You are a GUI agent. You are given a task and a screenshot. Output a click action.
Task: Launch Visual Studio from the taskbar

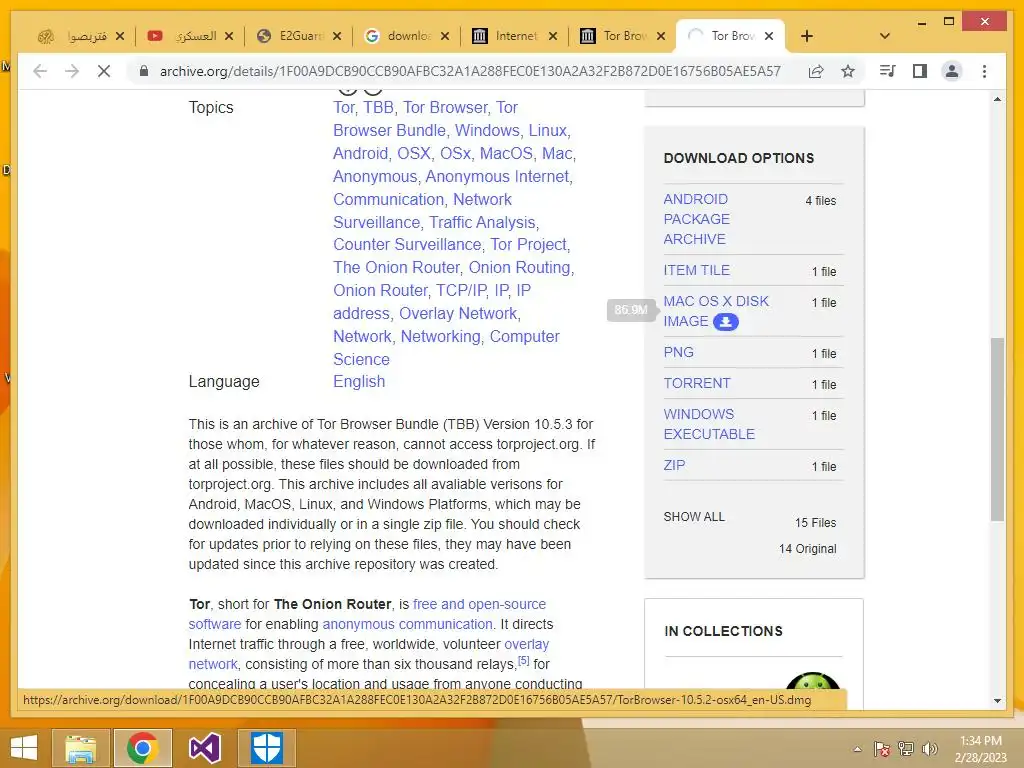tap(204, 748)
